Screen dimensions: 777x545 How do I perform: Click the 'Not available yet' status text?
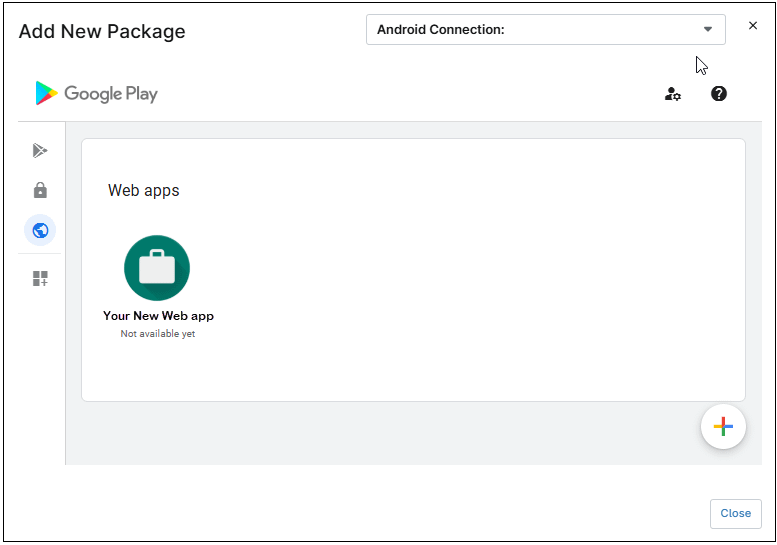tap(158, 334)
